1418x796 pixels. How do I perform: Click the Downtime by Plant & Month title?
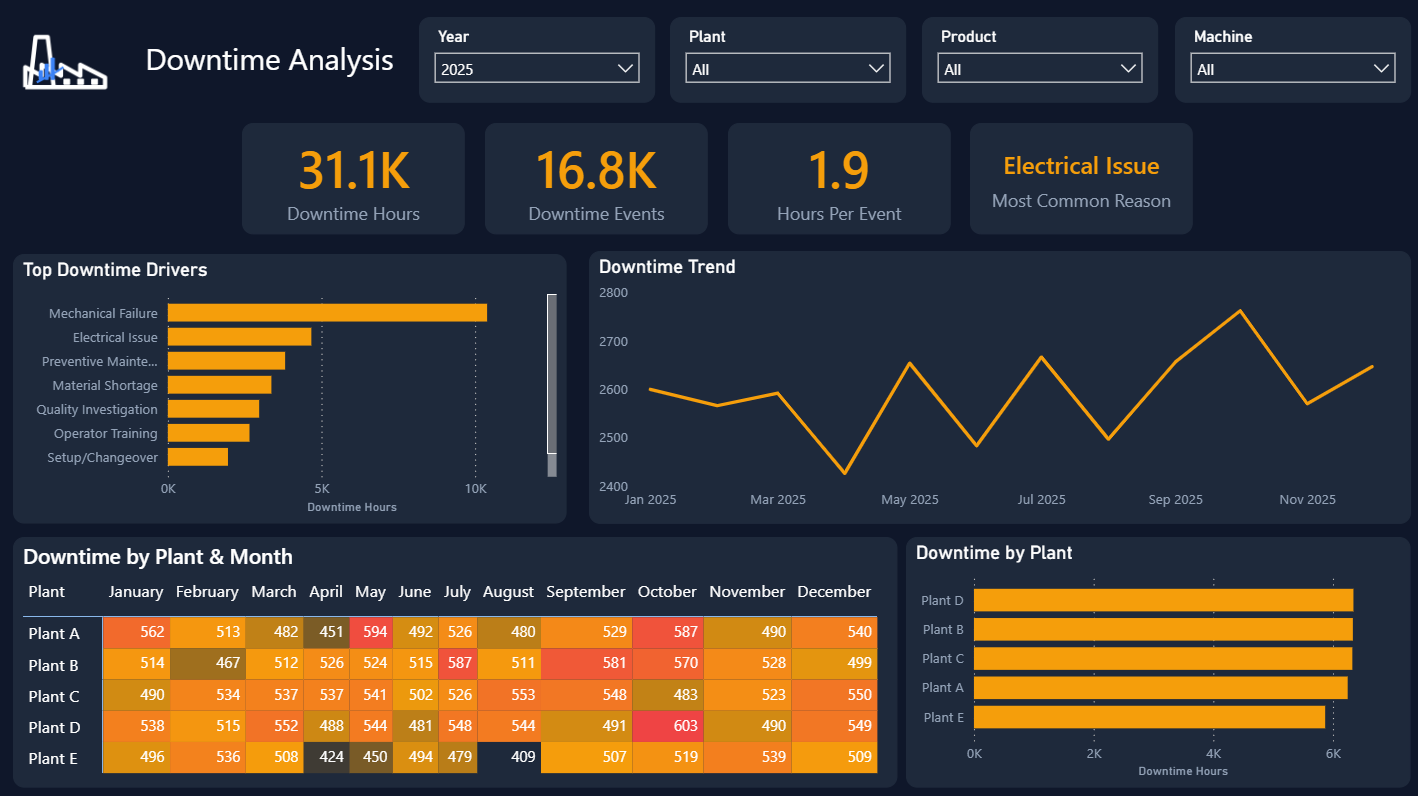pos(158,557)
